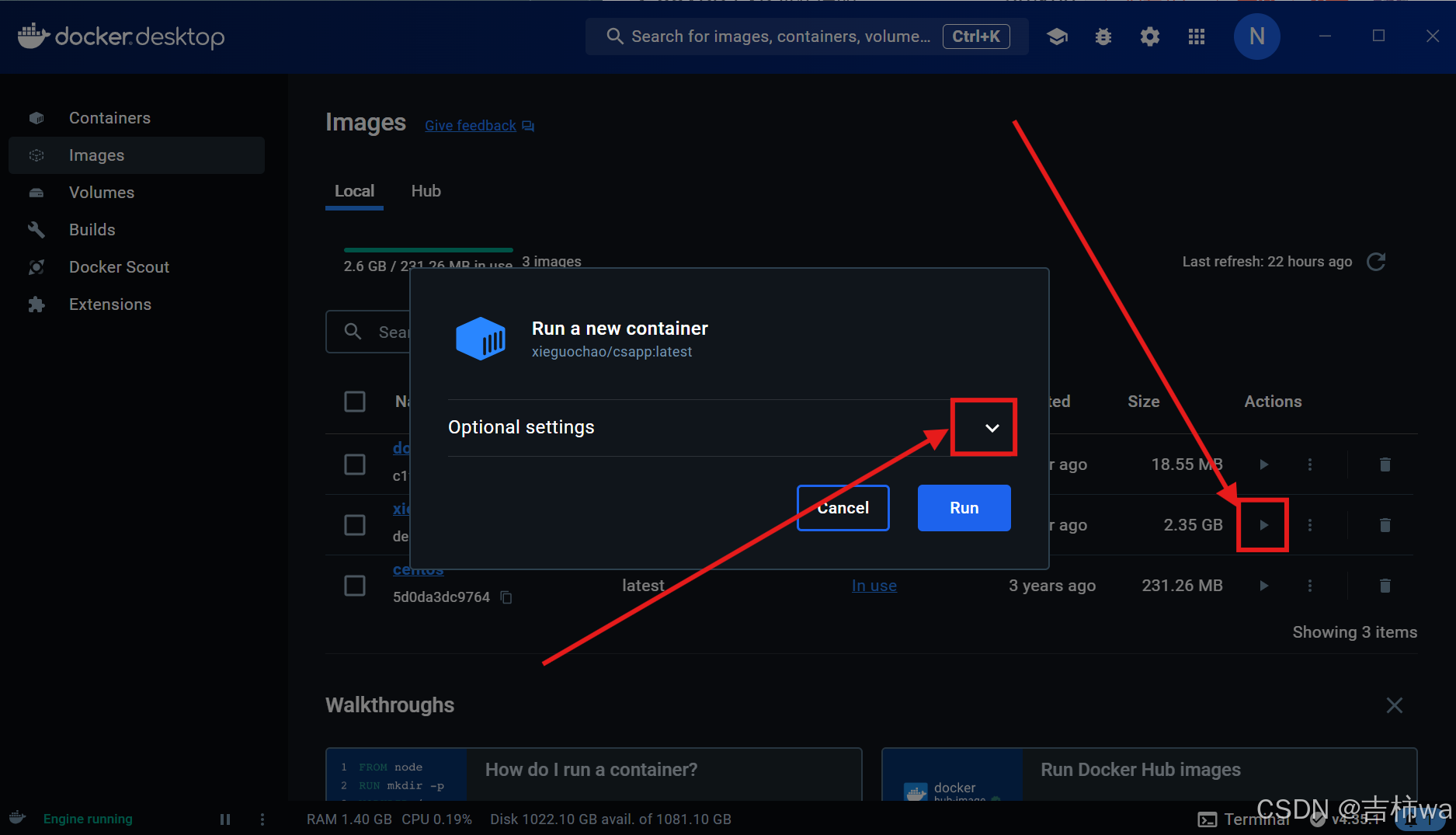Switch to the Hub tab
Image resolution: width=1456 pixels, height=835 pixels.
(x=426, y=191)
